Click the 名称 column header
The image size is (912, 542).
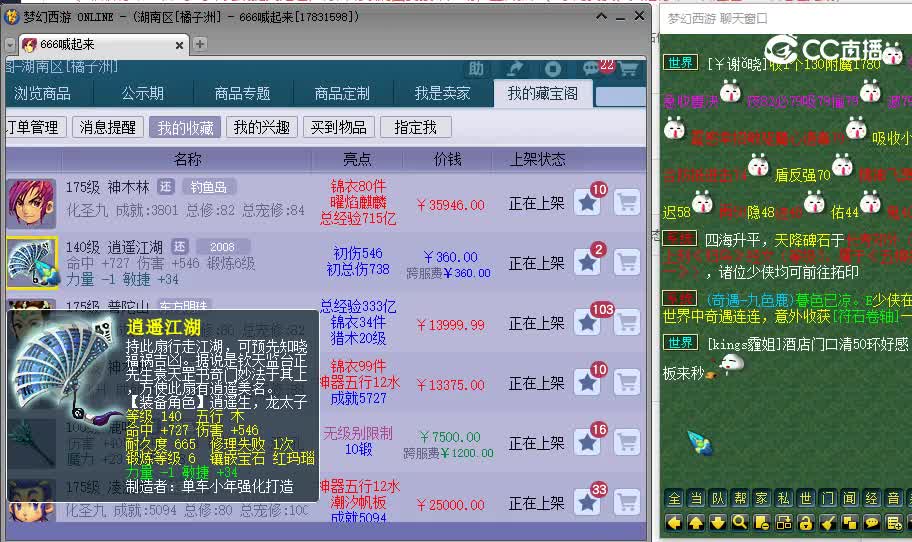click(x=187, y=159)
